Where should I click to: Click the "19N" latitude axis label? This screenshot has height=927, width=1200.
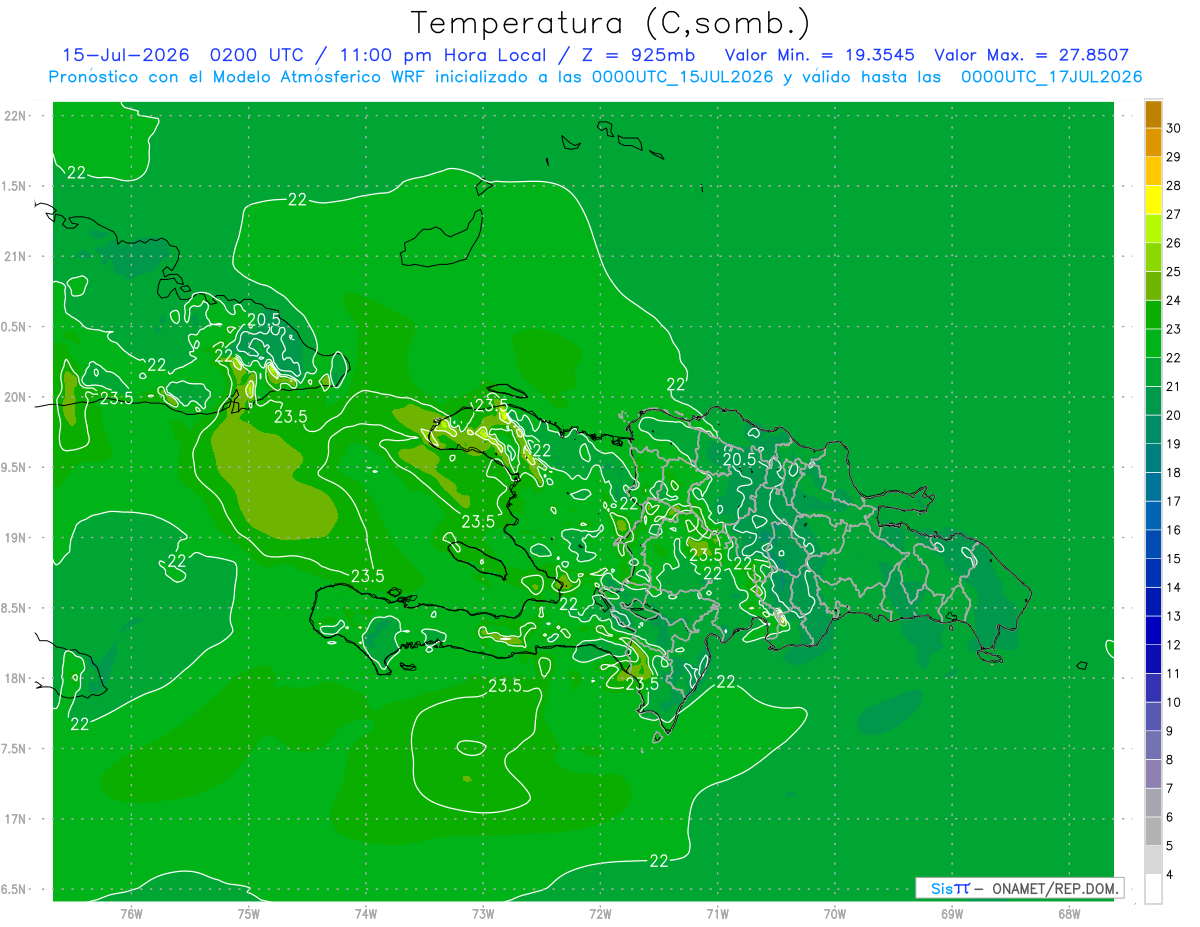(x=14, y=538)
